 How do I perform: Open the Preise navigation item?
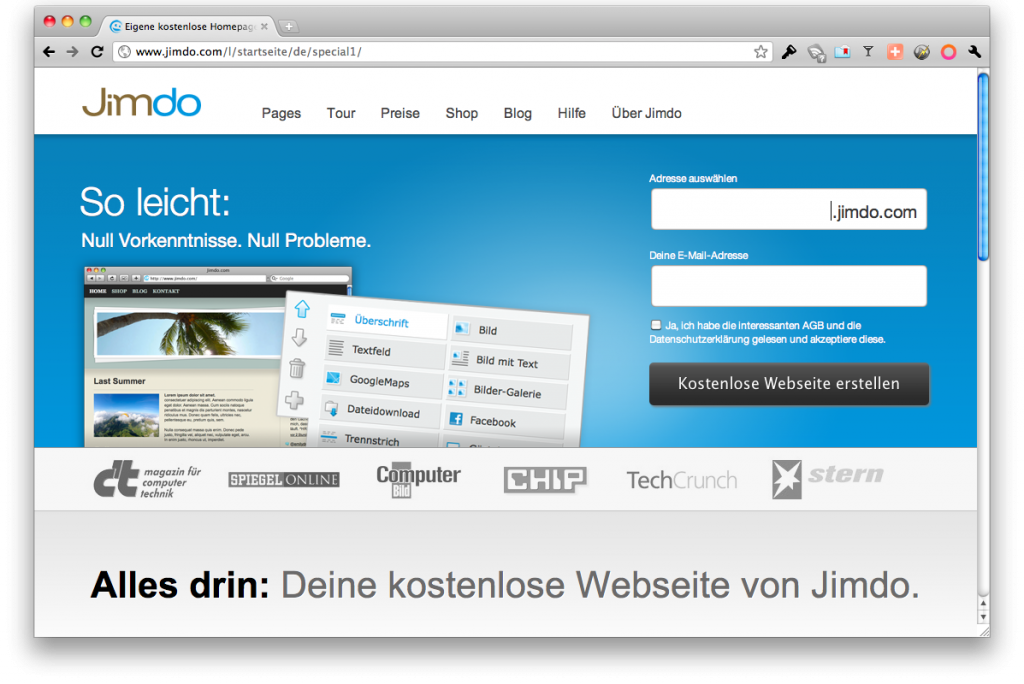pos(399,113)
